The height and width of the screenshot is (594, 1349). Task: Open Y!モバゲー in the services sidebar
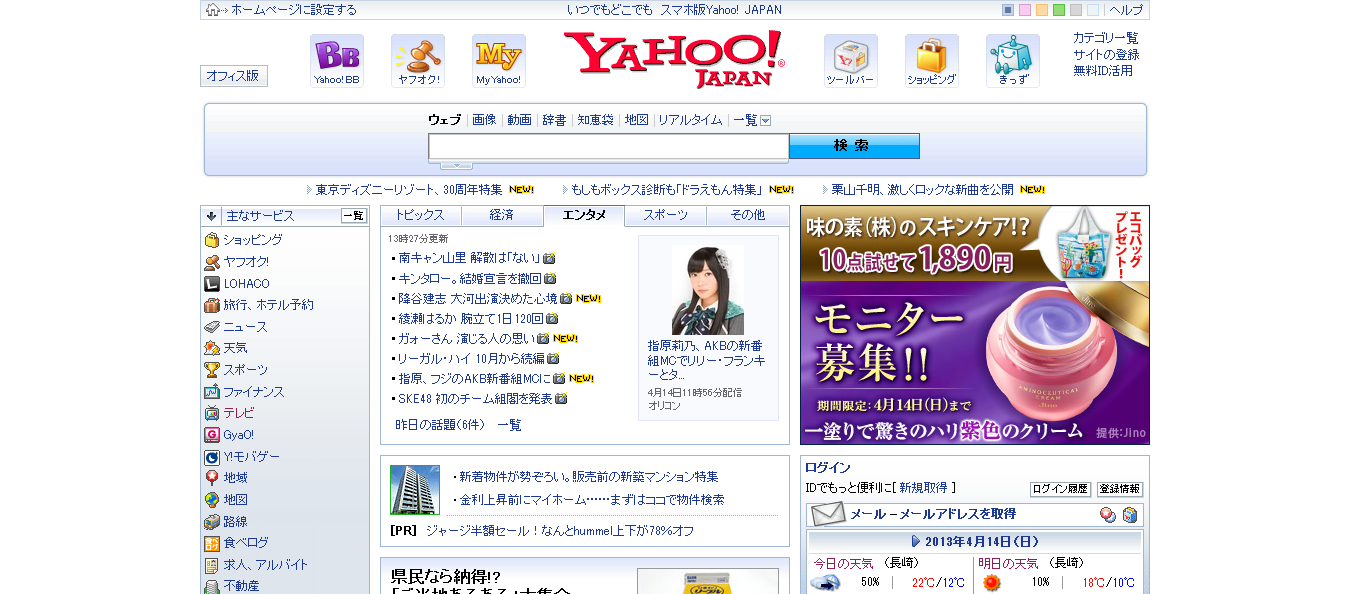[251, 457]
